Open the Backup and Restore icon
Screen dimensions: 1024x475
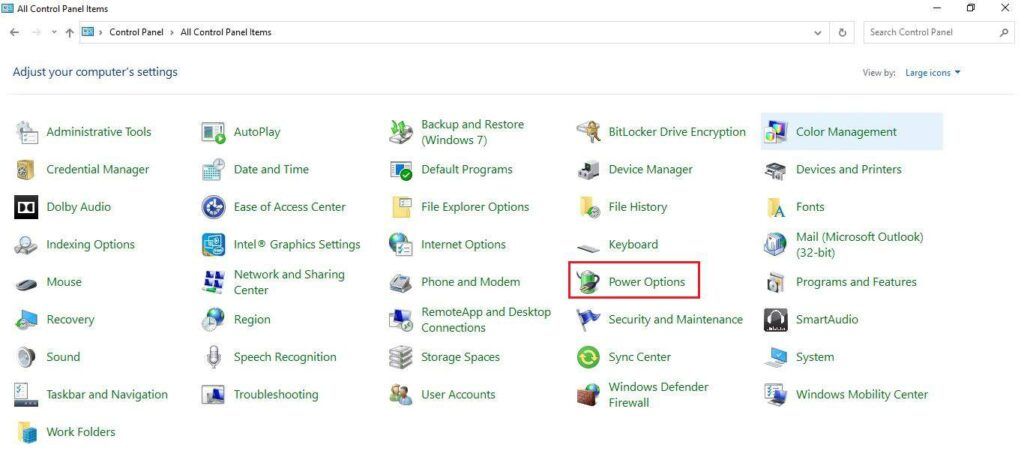(x=400, y=132)
